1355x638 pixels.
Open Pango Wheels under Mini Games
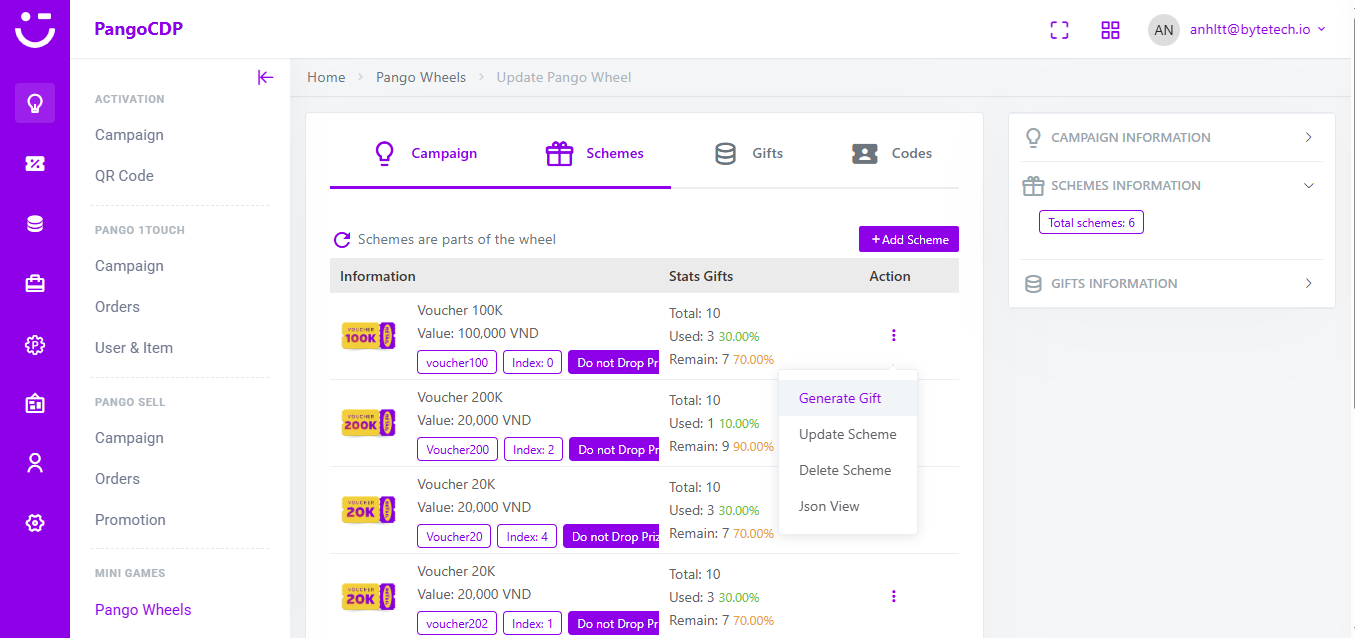click(x=143, y=610)
